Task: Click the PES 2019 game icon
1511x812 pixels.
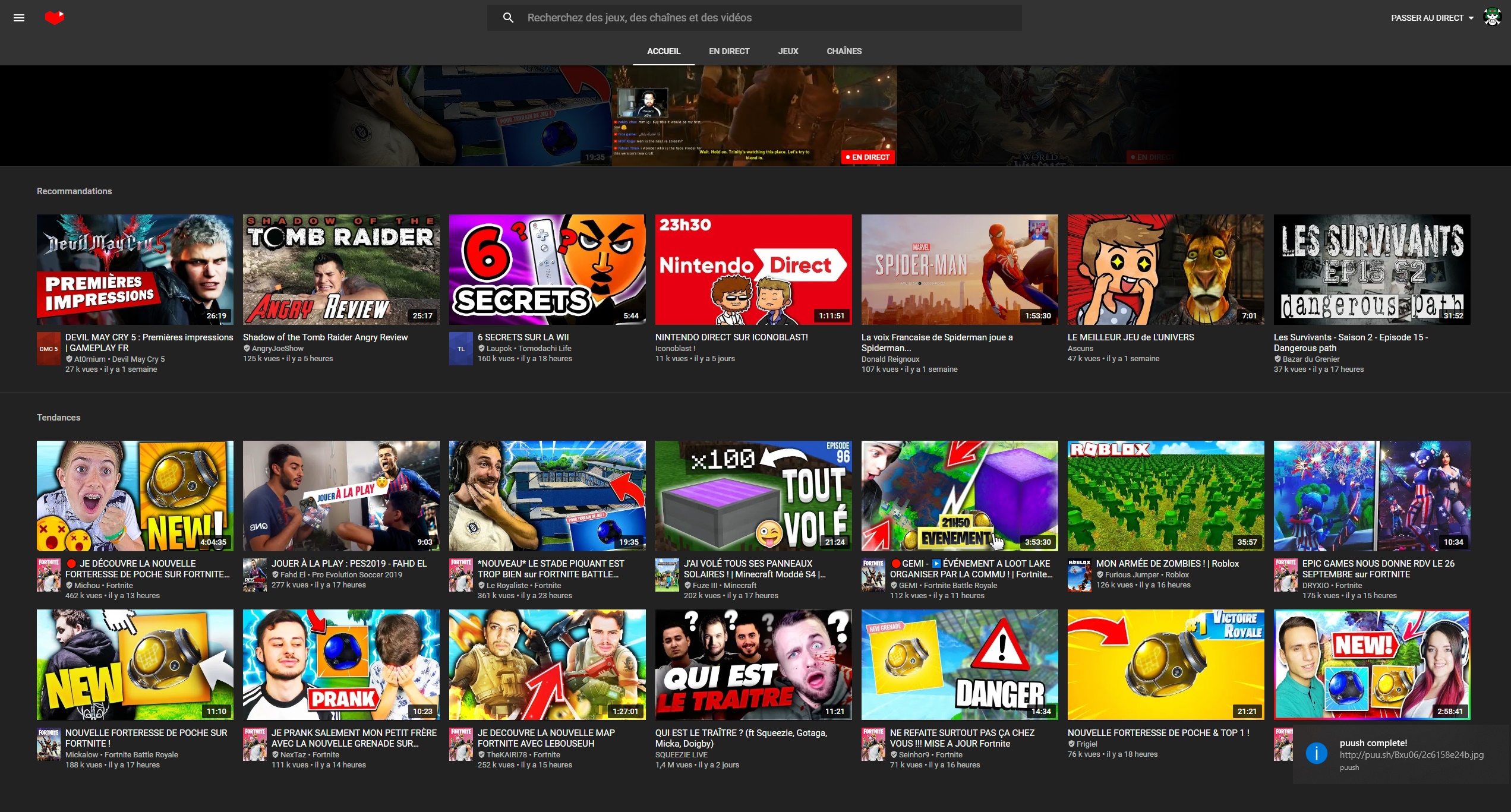Action: 255,575
